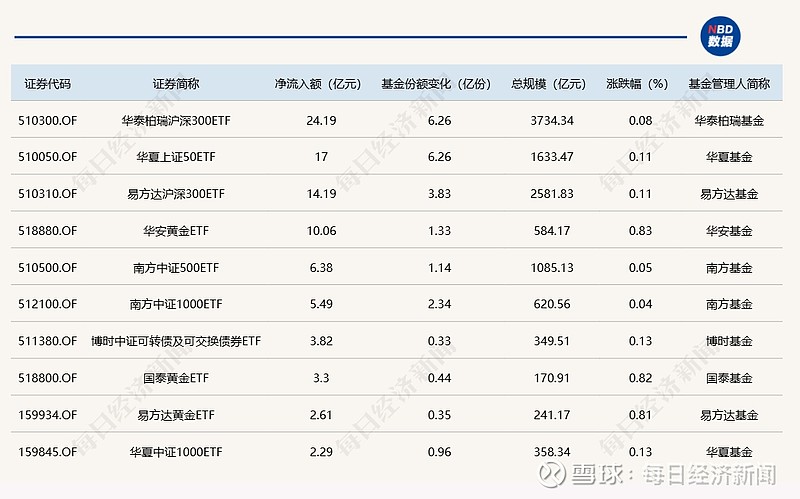
Task: Click the share change value 3.83
Action: coord(439,194)
